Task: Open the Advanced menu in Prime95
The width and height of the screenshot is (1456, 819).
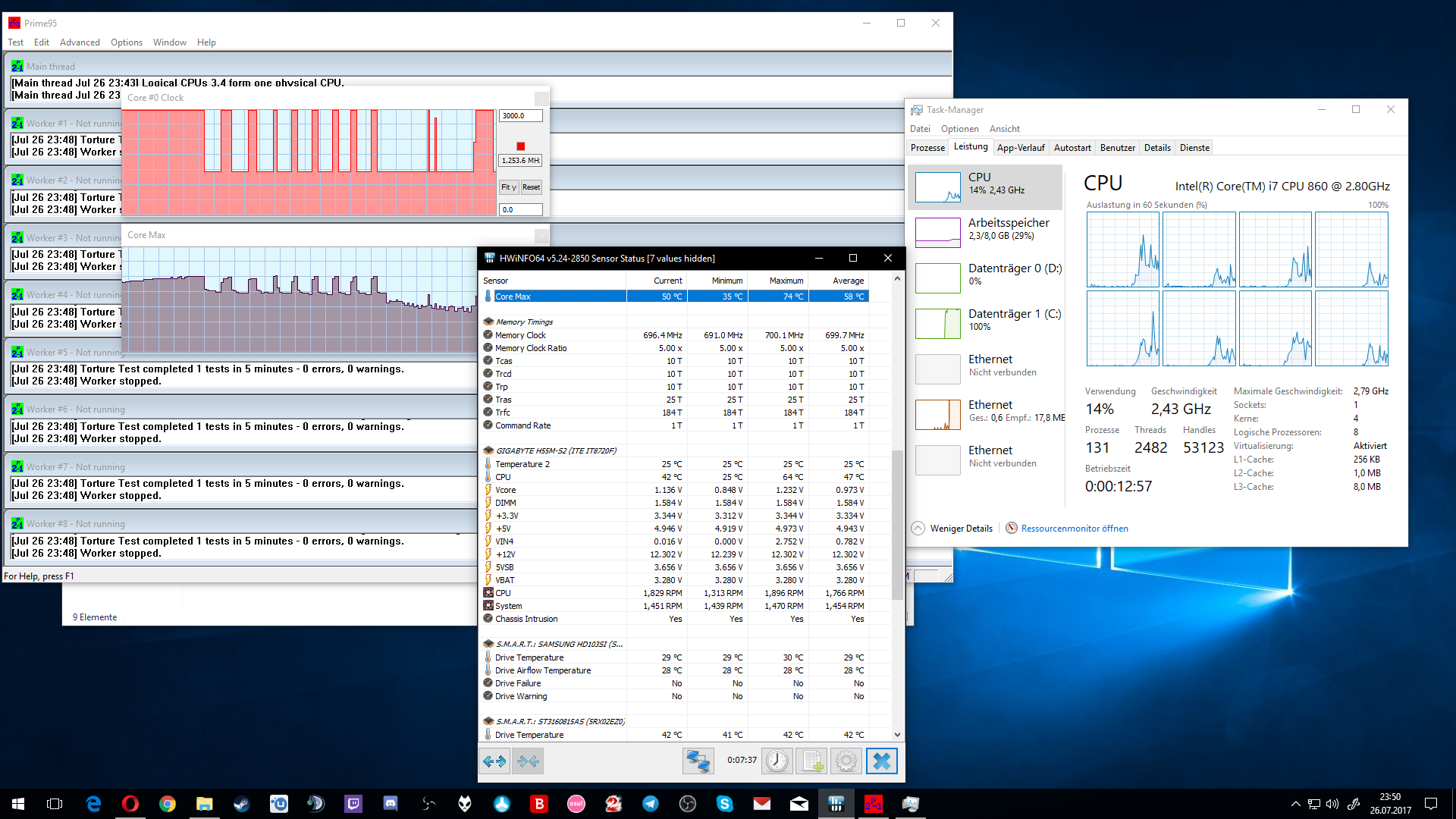Action: click(x=80, y=42)
